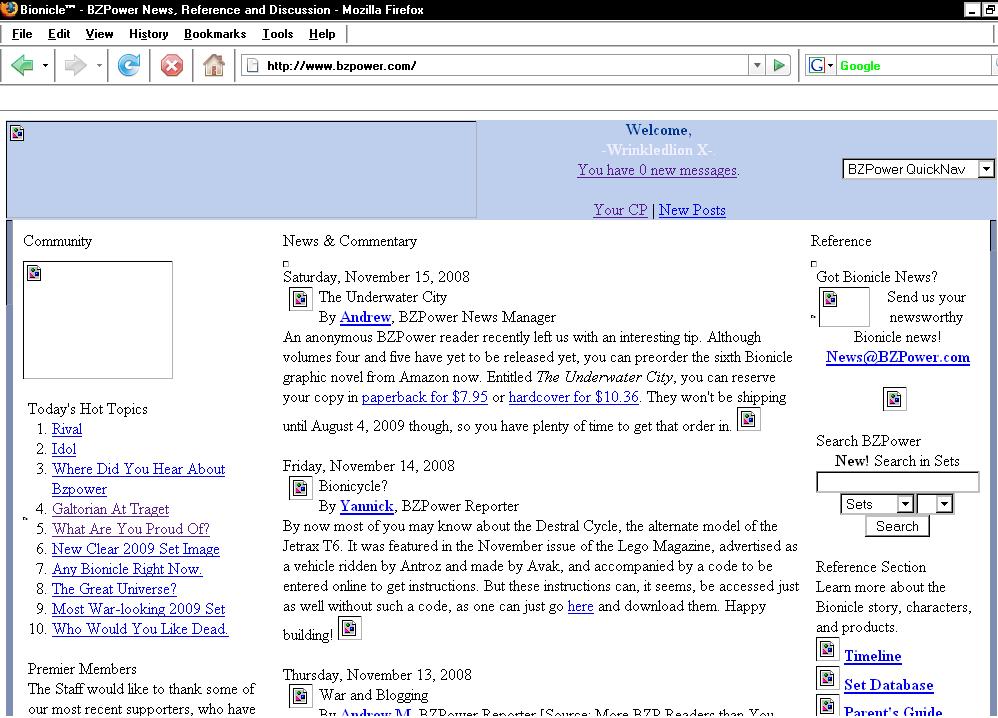Click broken image after 'building!' text
The image size is (998, 718).
349,628
